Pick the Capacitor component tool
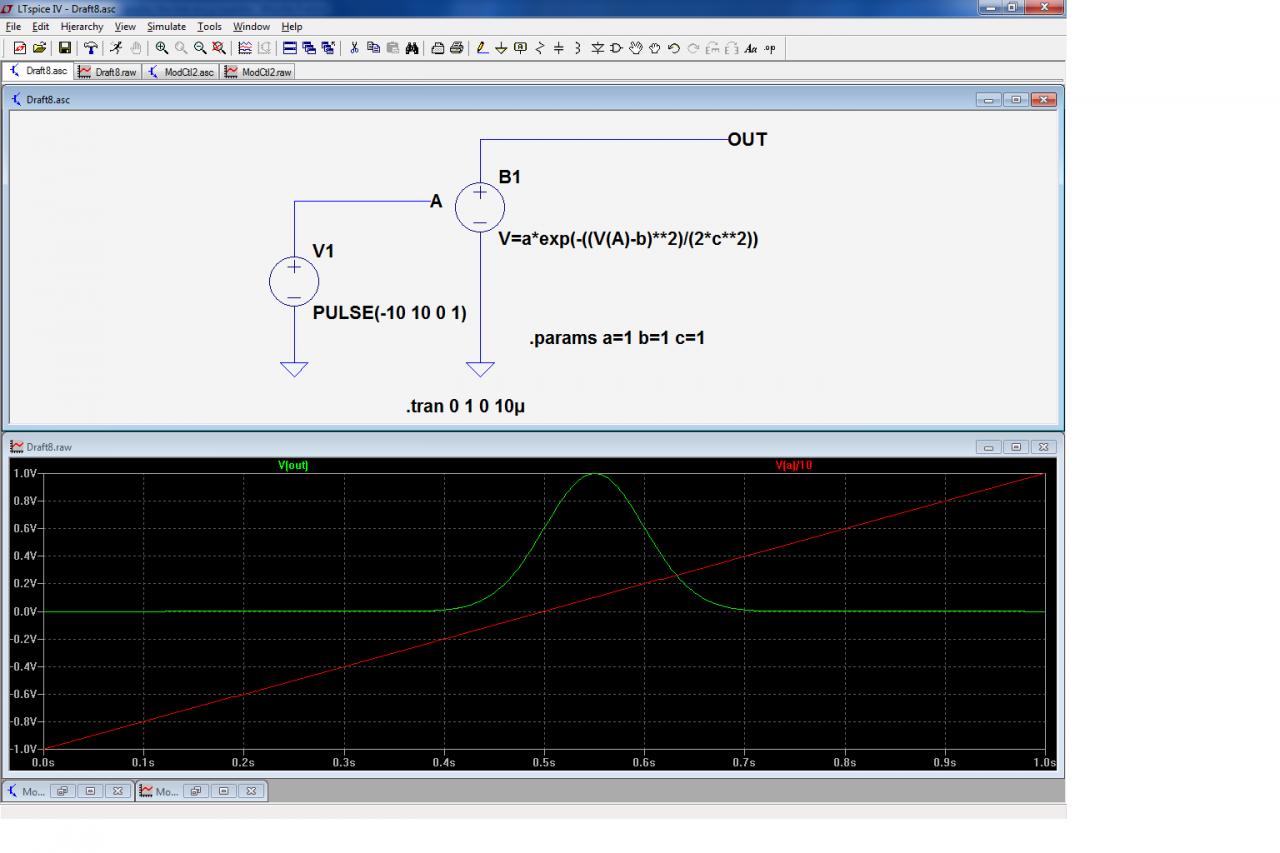The width and height of the screenshot is (1280, 853). [559, 48]
